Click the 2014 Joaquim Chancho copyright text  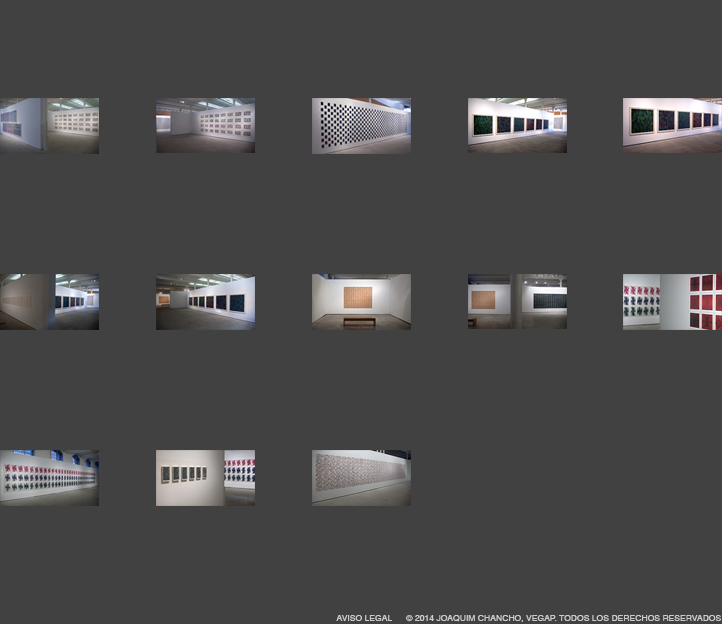coord(563,618)
